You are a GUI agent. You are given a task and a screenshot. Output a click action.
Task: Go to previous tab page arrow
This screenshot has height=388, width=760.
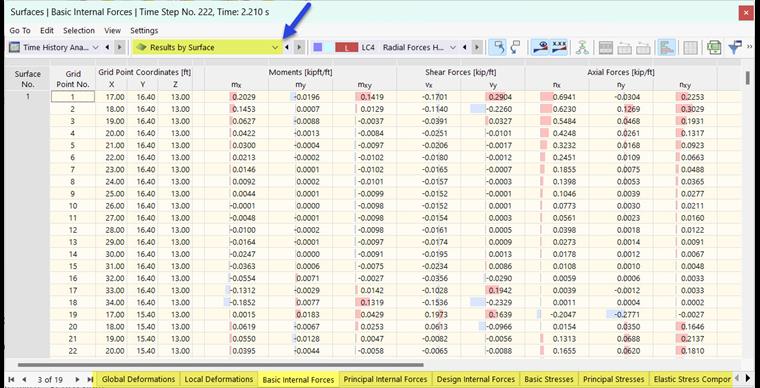(x=24, y=379)
